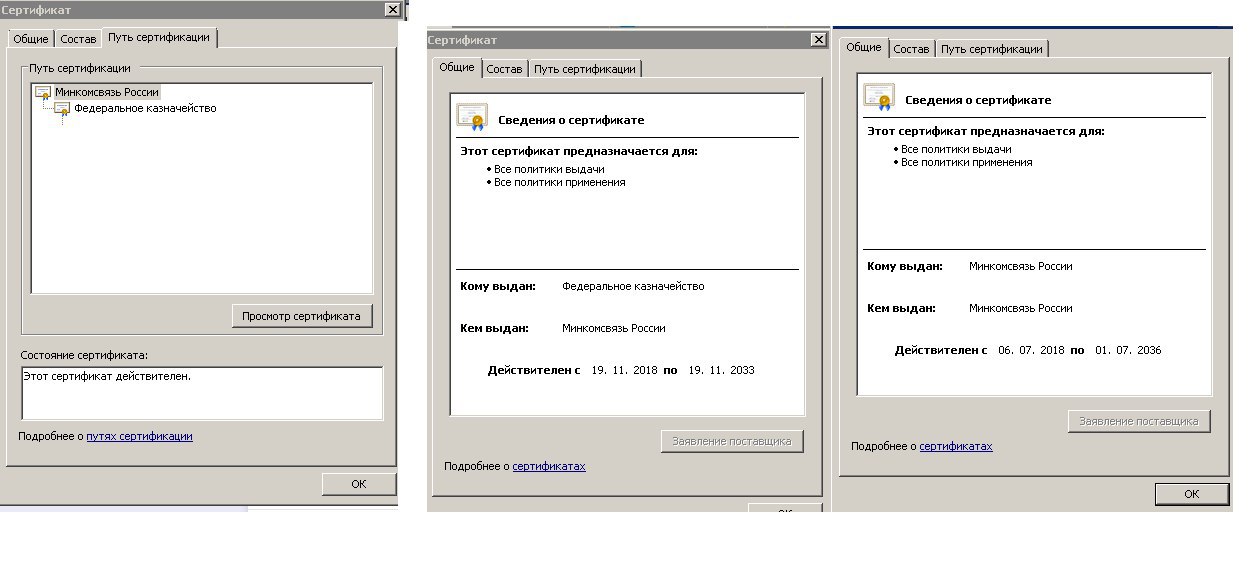Select Путь сертификации tab in left window
The height and width of the screenshot is (584, 1249).
coord(159,37)
